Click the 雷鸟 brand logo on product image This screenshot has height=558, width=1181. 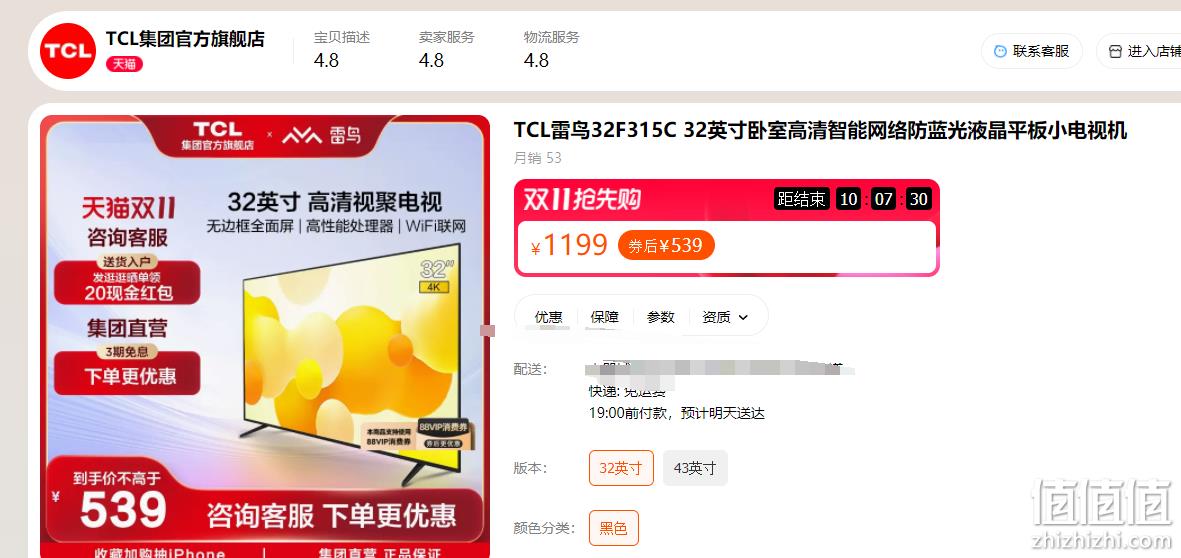click(322, 135)
